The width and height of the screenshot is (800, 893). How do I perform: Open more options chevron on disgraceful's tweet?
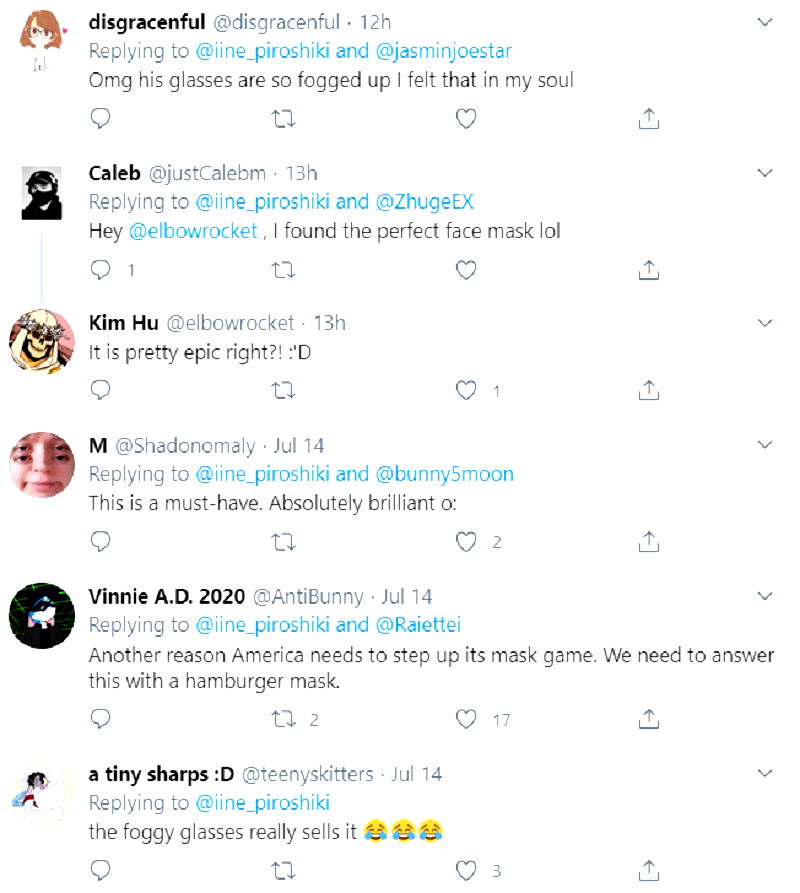765,22
